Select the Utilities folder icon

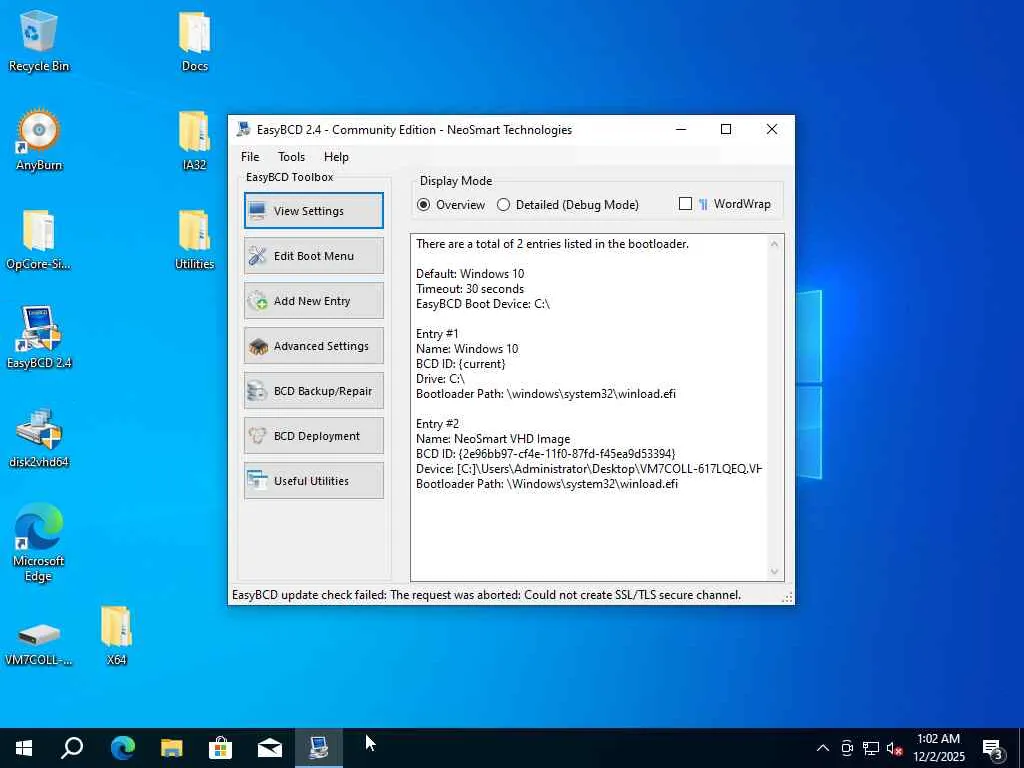[195, 239]
